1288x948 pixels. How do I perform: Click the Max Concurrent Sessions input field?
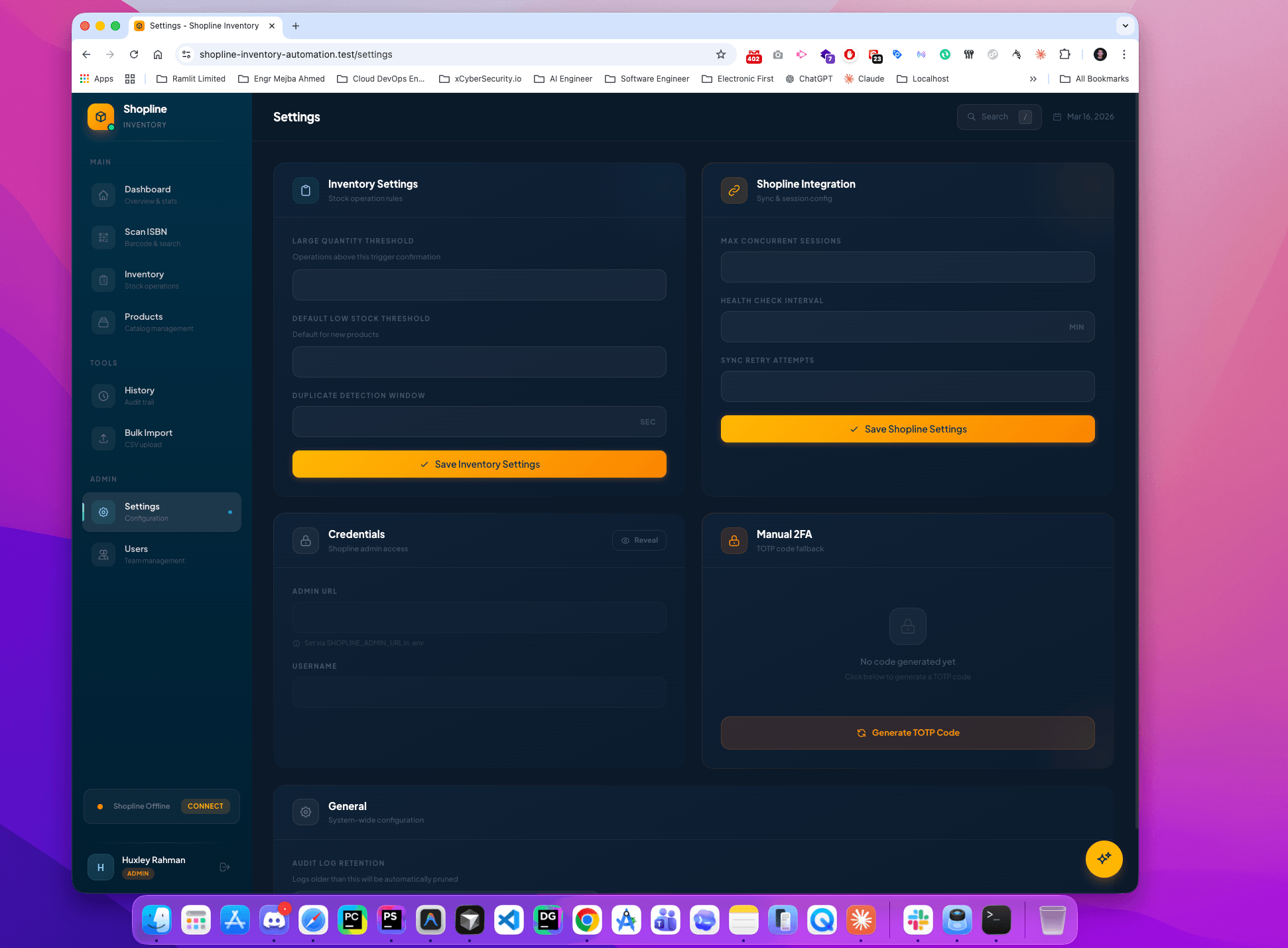click(907, 267)
